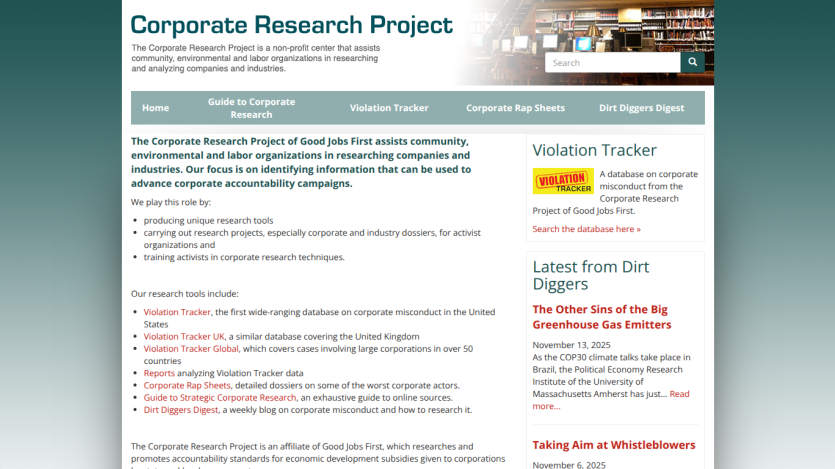Image resolution: width=835 pixels, height=469 pixels.
Task: Open Guide to Corporate Research menu
Action: pyautogui.click(x=251, y=108)
